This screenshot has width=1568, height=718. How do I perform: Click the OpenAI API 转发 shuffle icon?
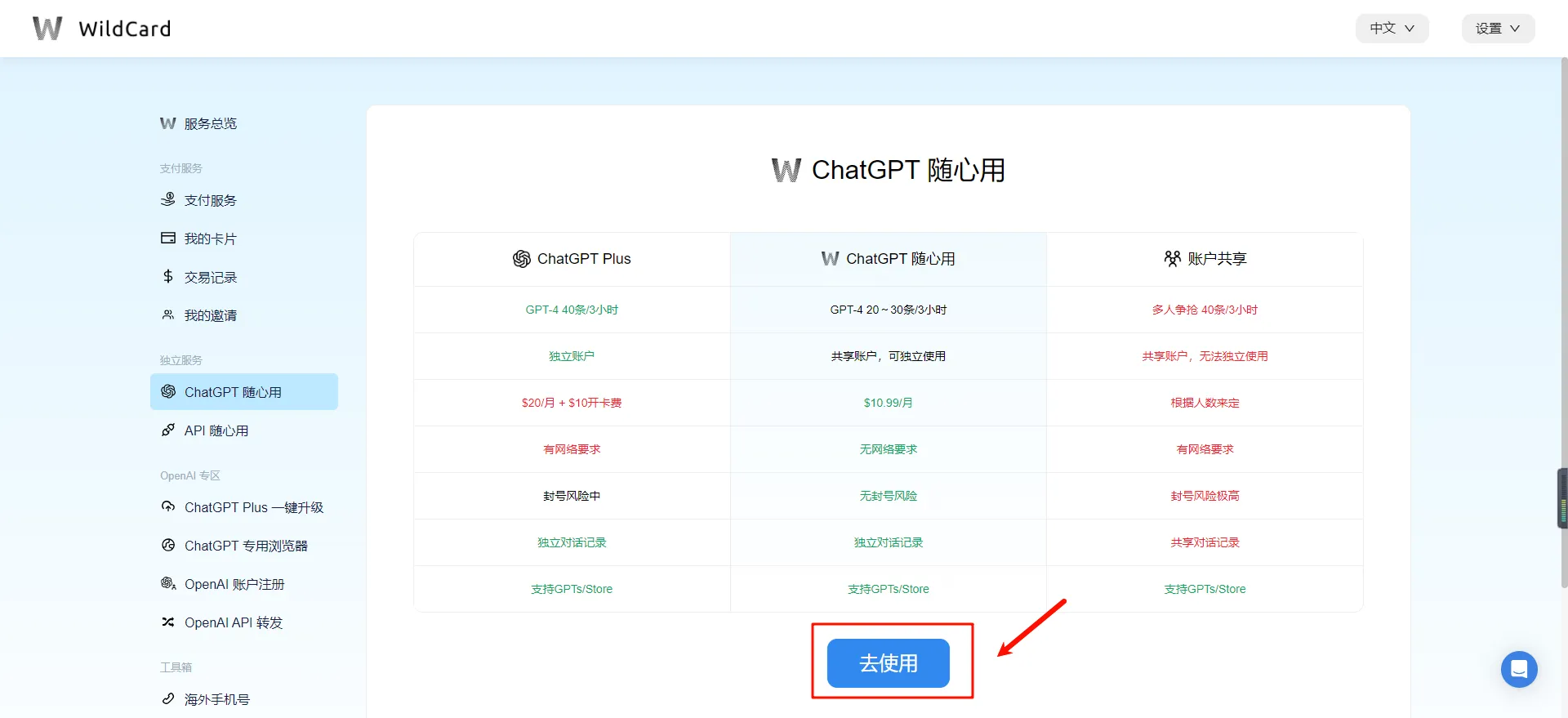168,622
